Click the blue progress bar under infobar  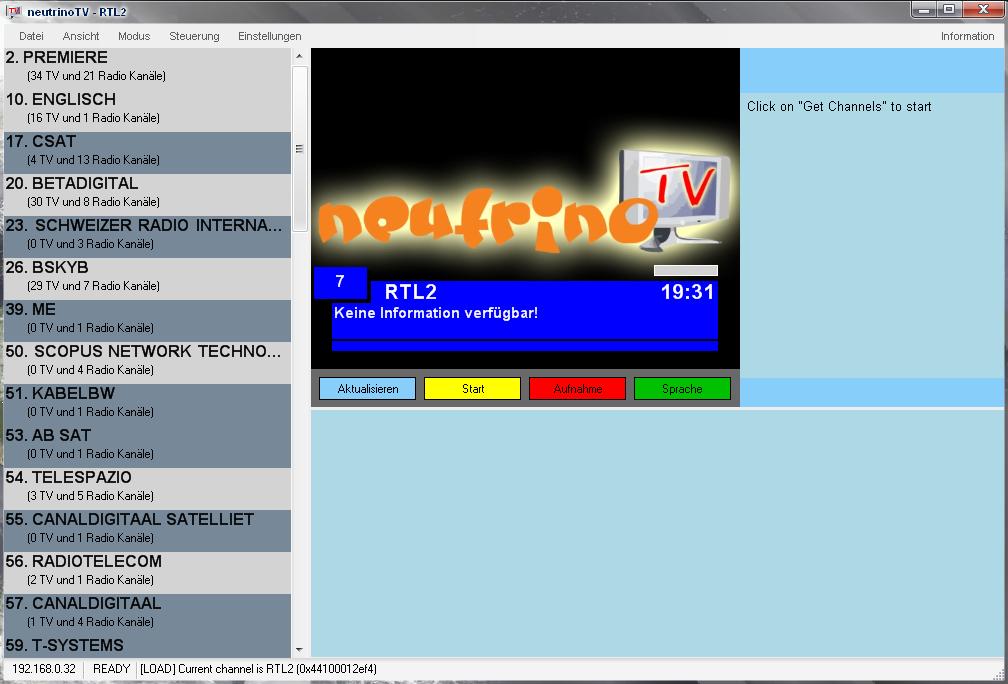(x=525, y=346)
